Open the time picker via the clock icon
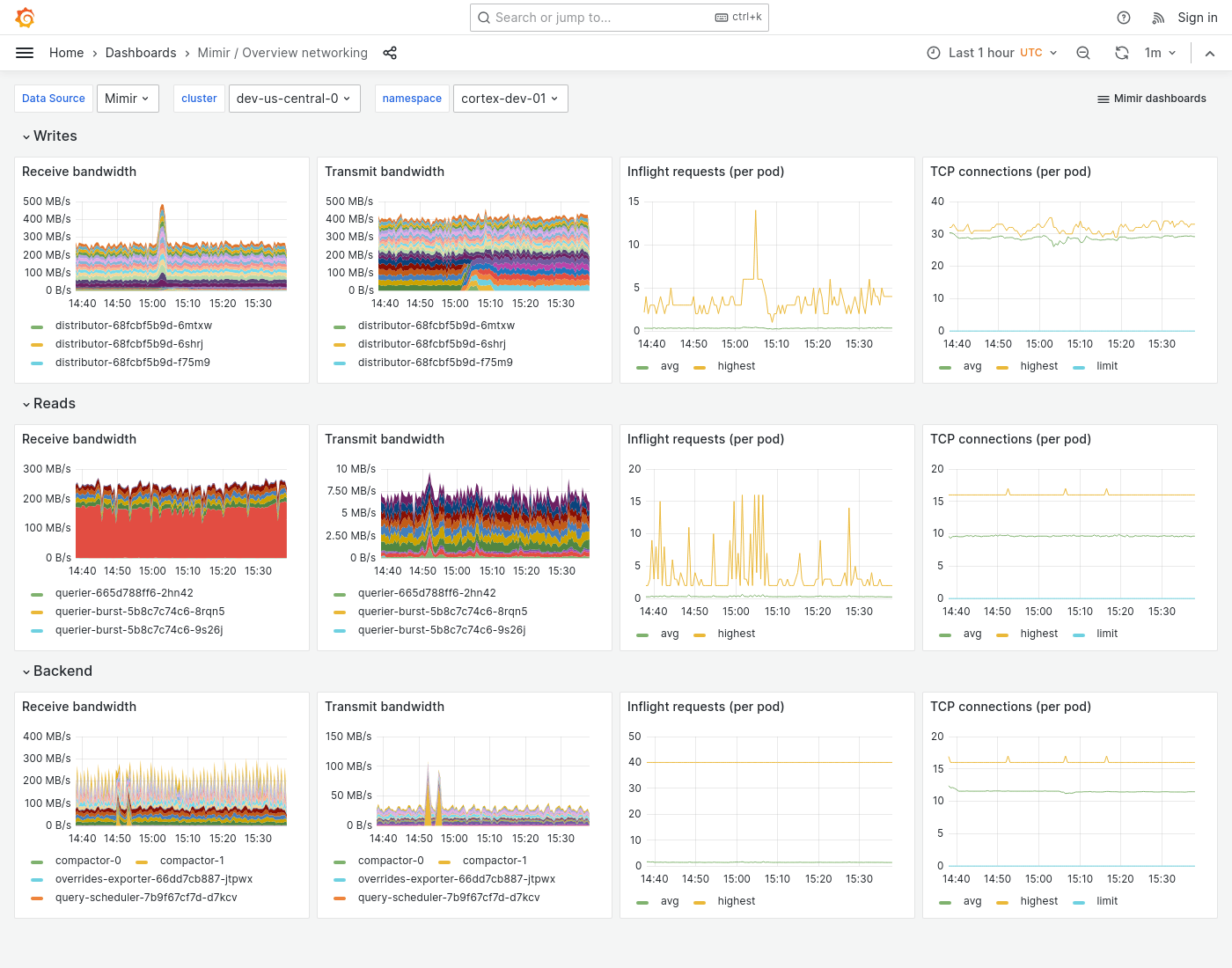1232x968 pixels. [x=933, y=53]
